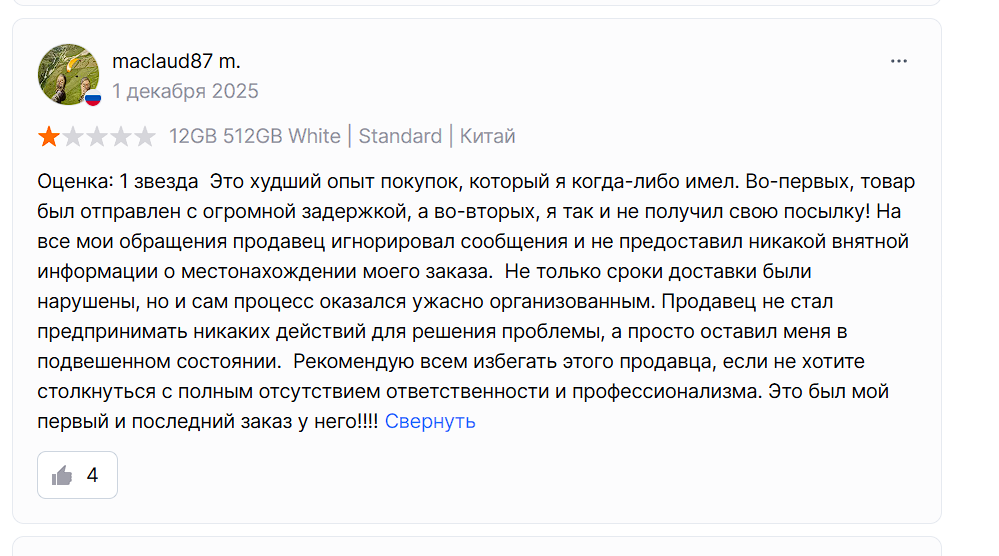Image resolution: width=999 pixels, height=556 pixels.
Task: Click the review date 1 декабря 2025
Action: point(185,92)
